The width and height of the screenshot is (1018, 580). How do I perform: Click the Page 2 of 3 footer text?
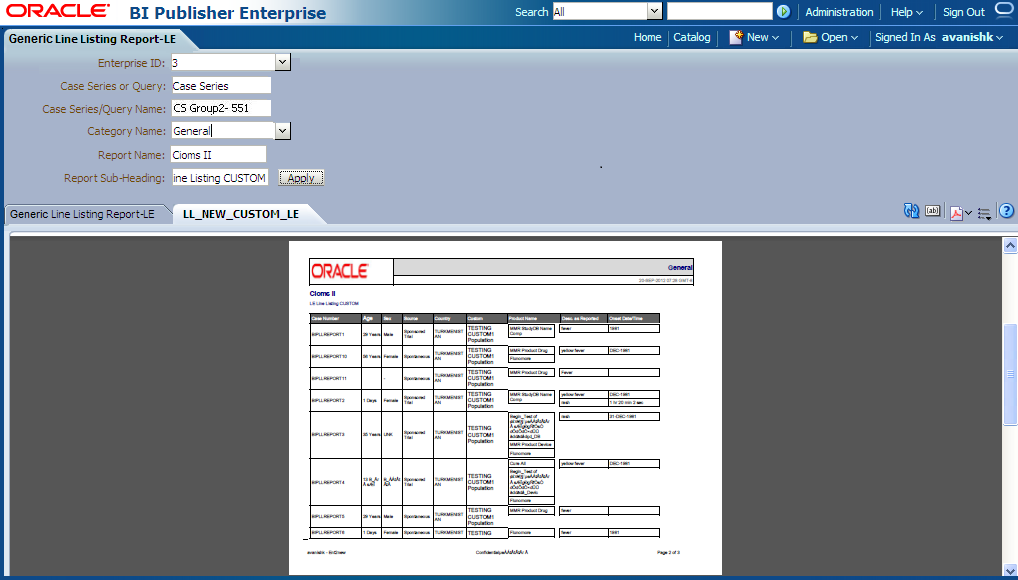pyautogui.click(x=668, y=552)
